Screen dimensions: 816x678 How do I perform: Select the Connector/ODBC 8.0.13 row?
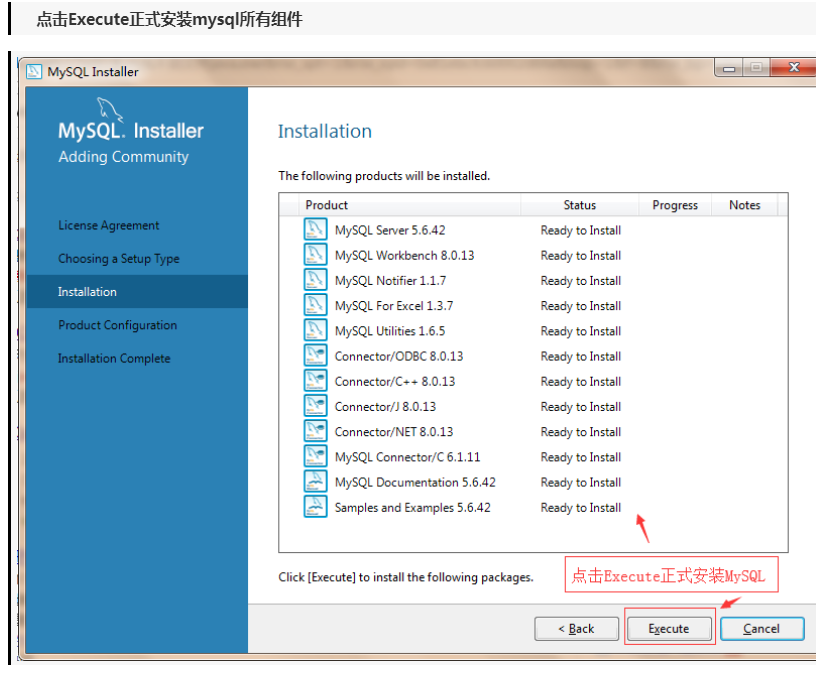(533, 356)
